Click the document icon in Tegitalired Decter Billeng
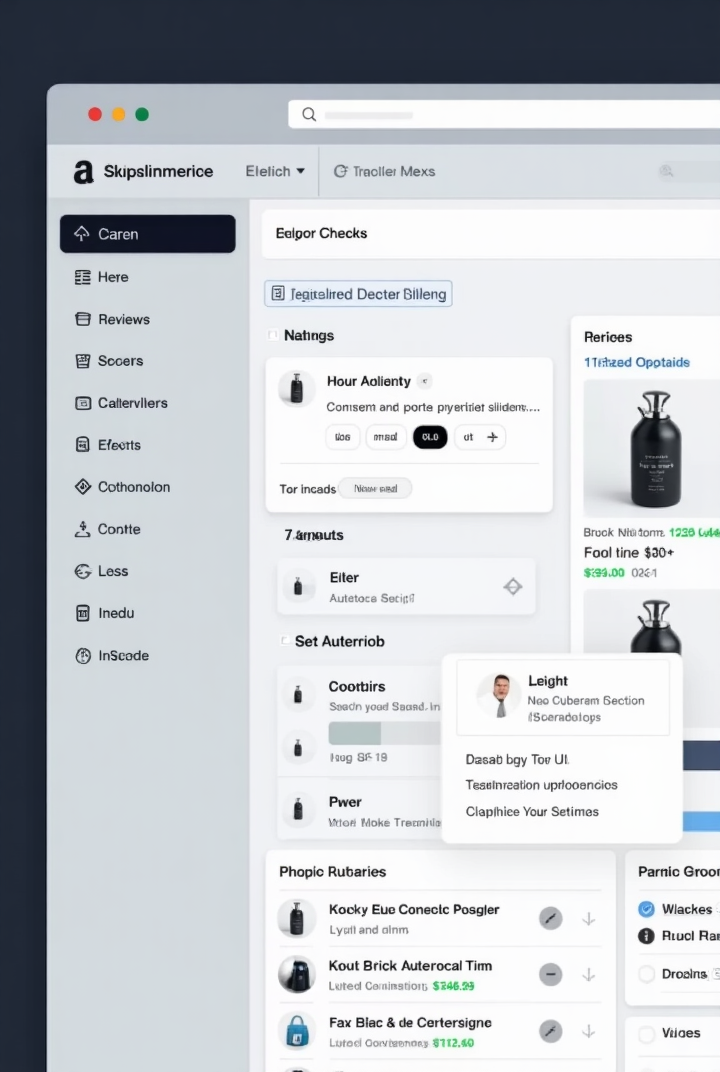Screen dimensions: 720x1072 coord(278,293)
